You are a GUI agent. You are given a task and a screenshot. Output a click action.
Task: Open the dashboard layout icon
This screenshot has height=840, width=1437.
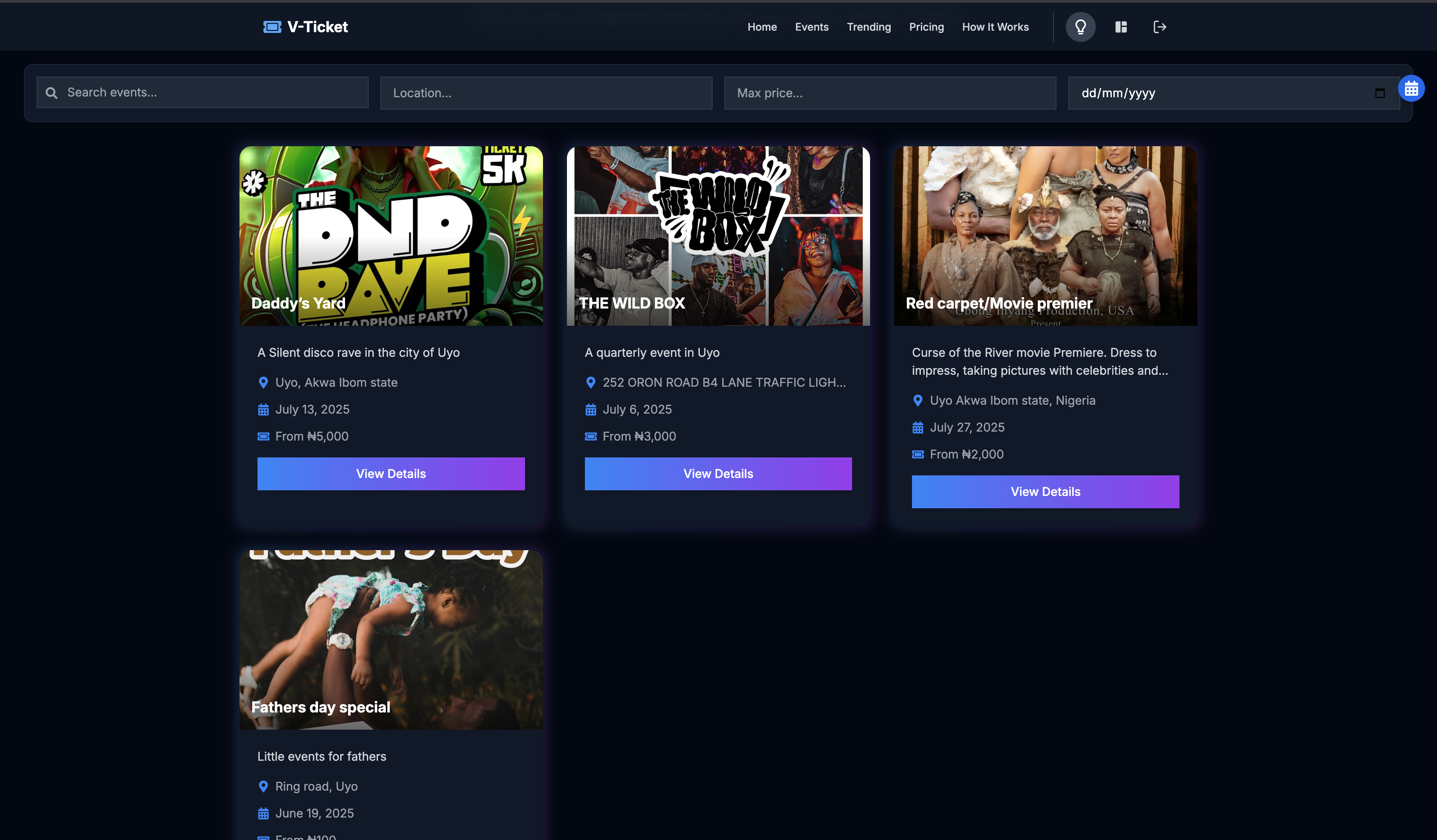pyautogui.click(x=1120, y=27)
